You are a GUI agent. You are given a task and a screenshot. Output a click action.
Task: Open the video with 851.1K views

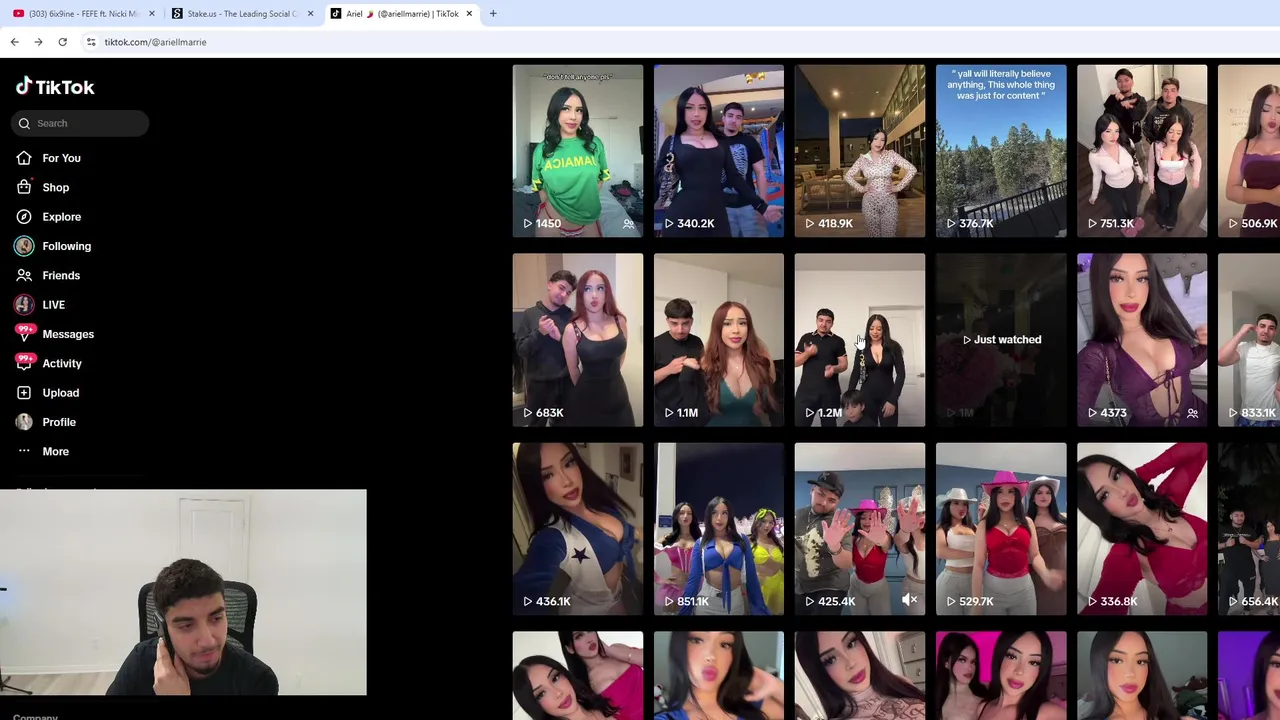[719, 529]
